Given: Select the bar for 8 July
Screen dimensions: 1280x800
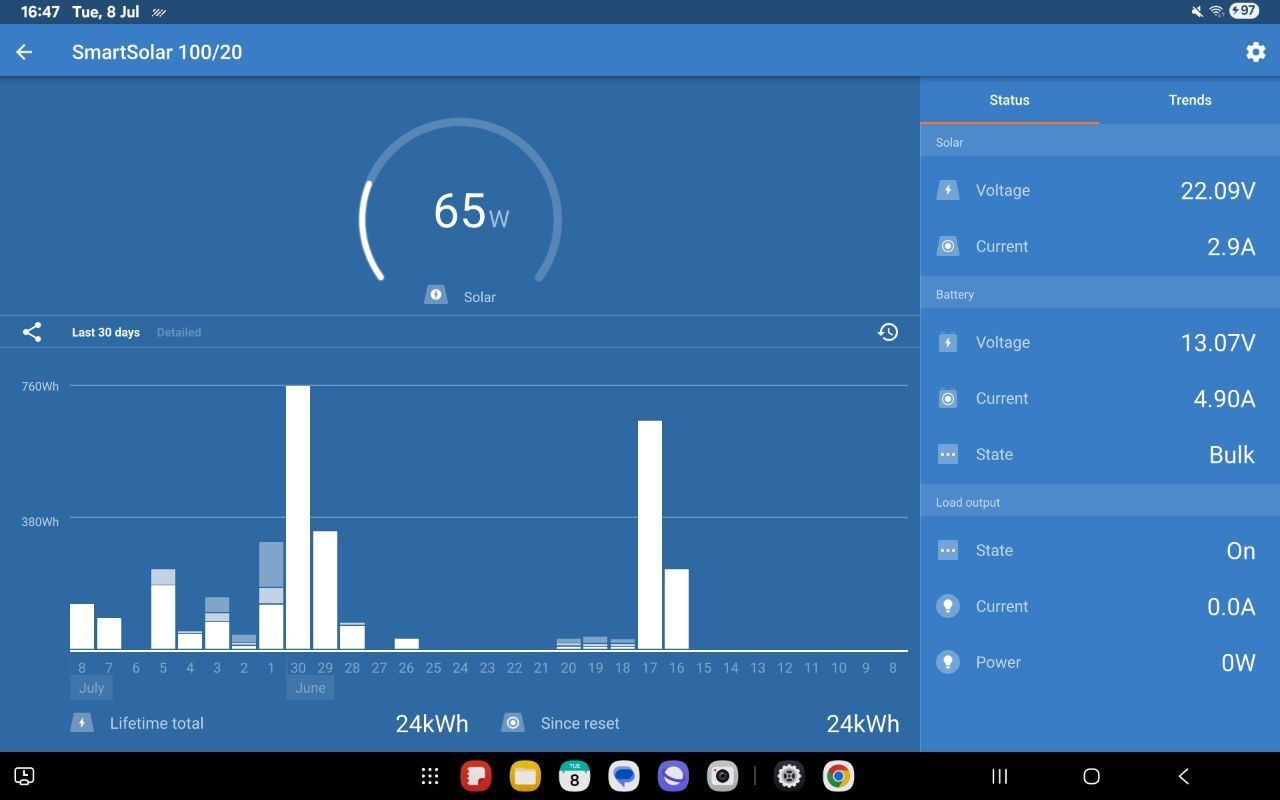Looking at the screenshot, I should pos(82,627).
